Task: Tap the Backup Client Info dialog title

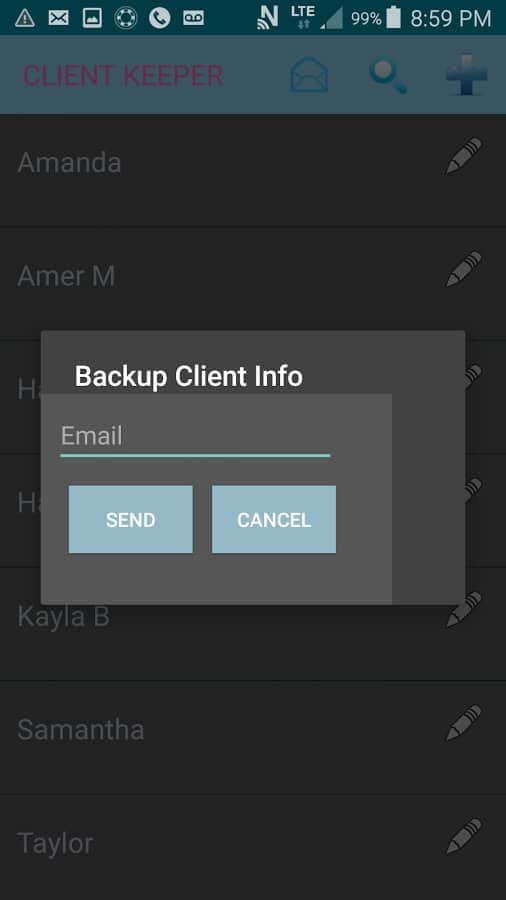Action: click(x=189, y=377)
